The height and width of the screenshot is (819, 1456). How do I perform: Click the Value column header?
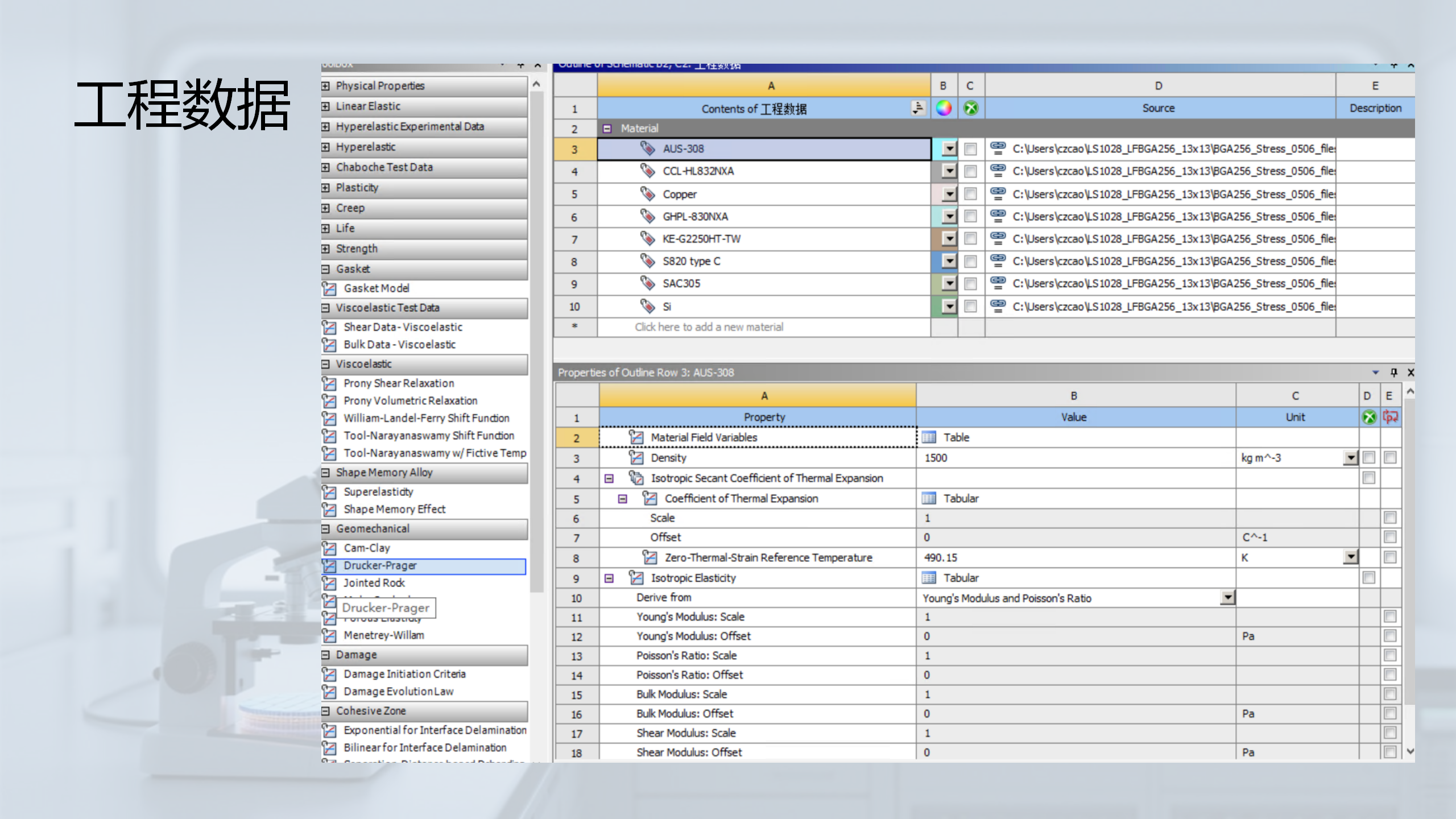tap(1076, 417)
